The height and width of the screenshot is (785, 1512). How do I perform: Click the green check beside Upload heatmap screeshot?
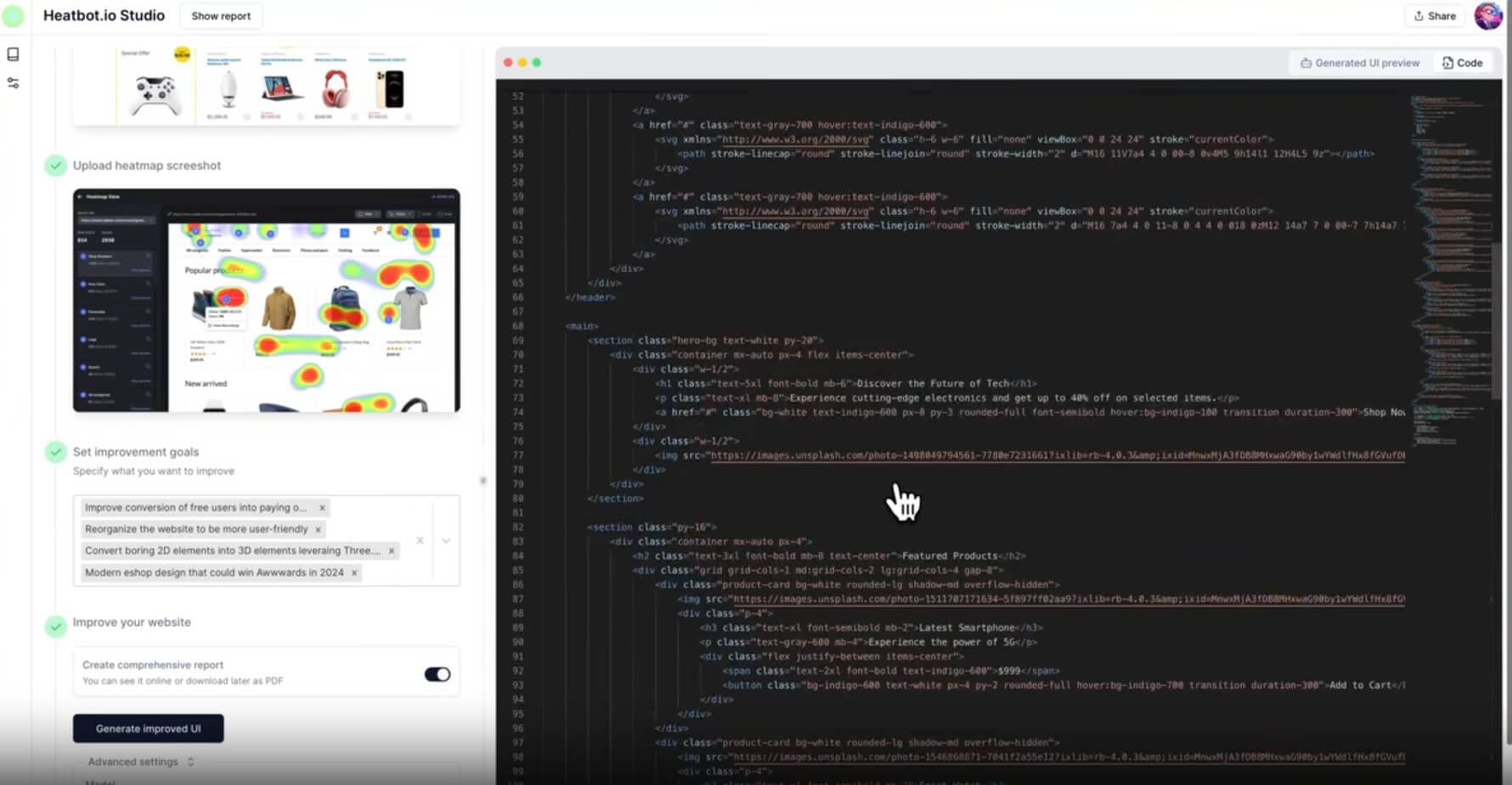(x=56, y=165)
